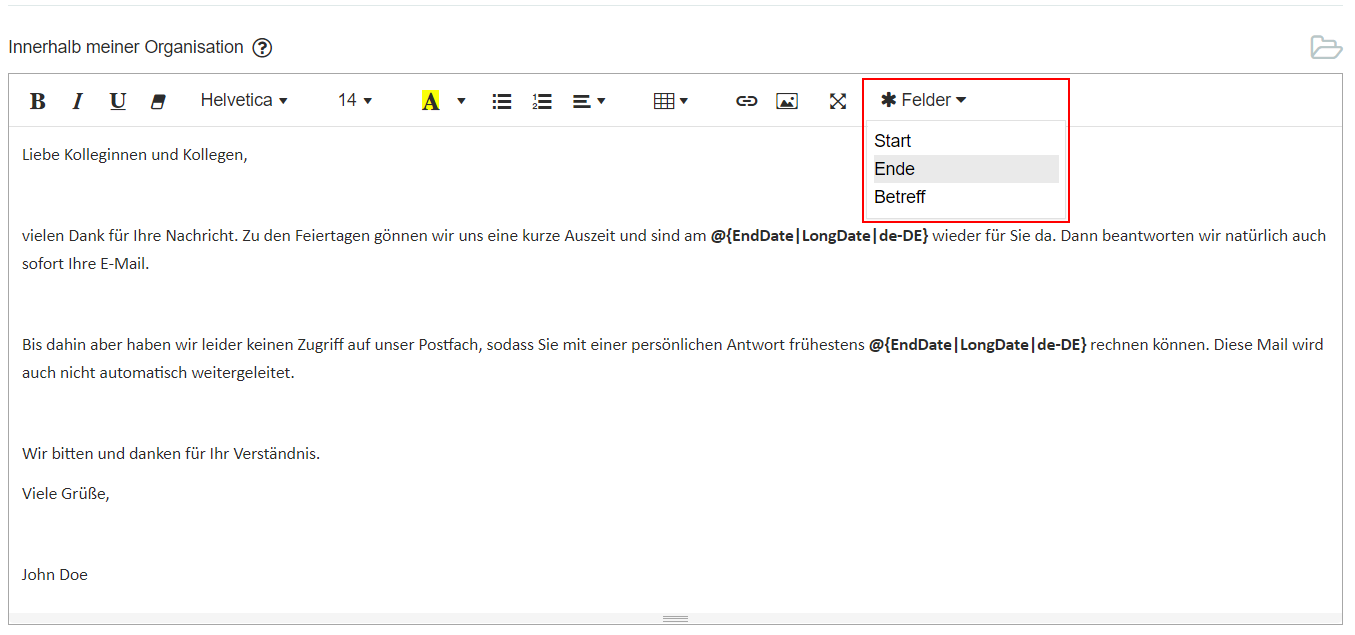This screenshot has height=635, width=1355.
Task: Apply the yellow highlight color button
Action: 431,101
